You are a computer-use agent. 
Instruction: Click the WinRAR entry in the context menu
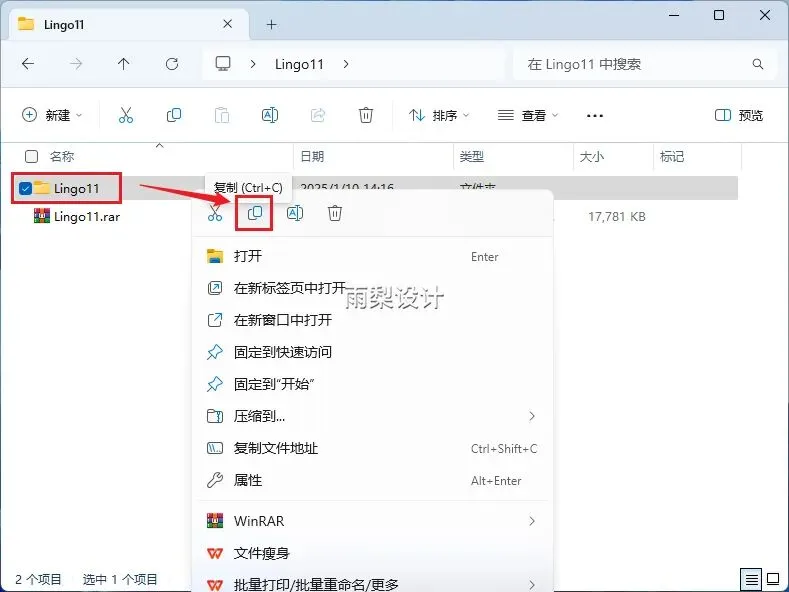click(x=372, y=521)
